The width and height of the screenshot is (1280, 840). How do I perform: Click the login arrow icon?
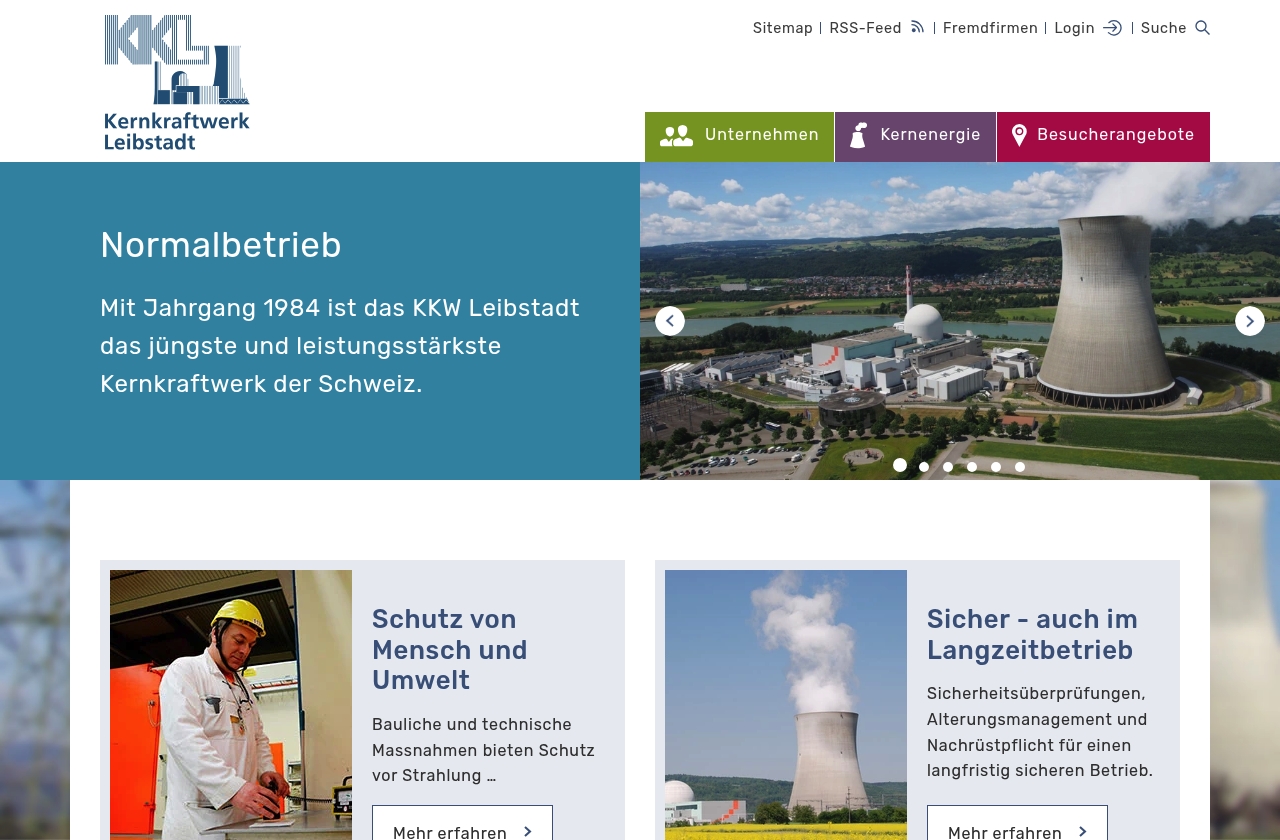(x=1112, y=28)
